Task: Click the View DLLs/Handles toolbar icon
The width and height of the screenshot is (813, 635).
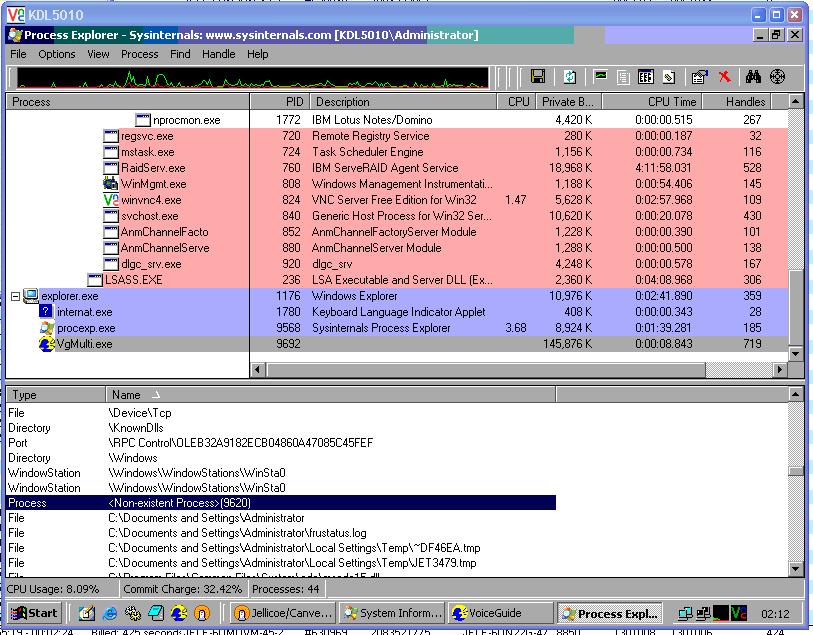Action: (x=669, y=77)
